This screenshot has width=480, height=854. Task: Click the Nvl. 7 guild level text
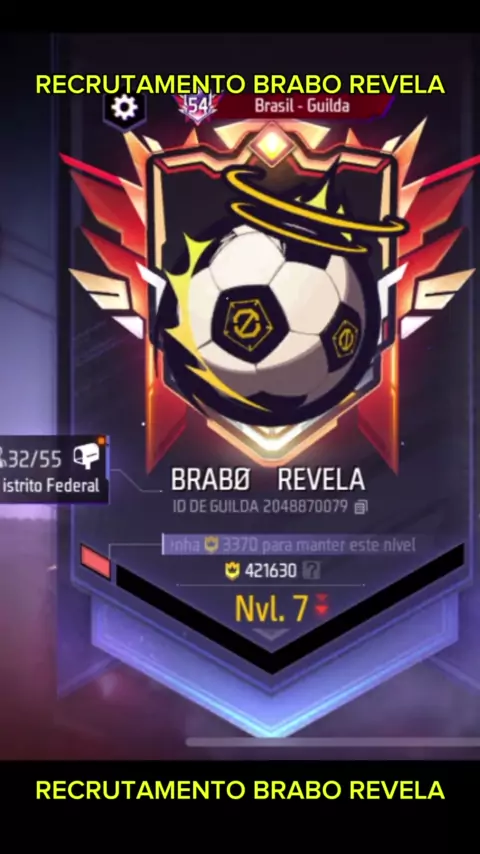coord(271,608)
